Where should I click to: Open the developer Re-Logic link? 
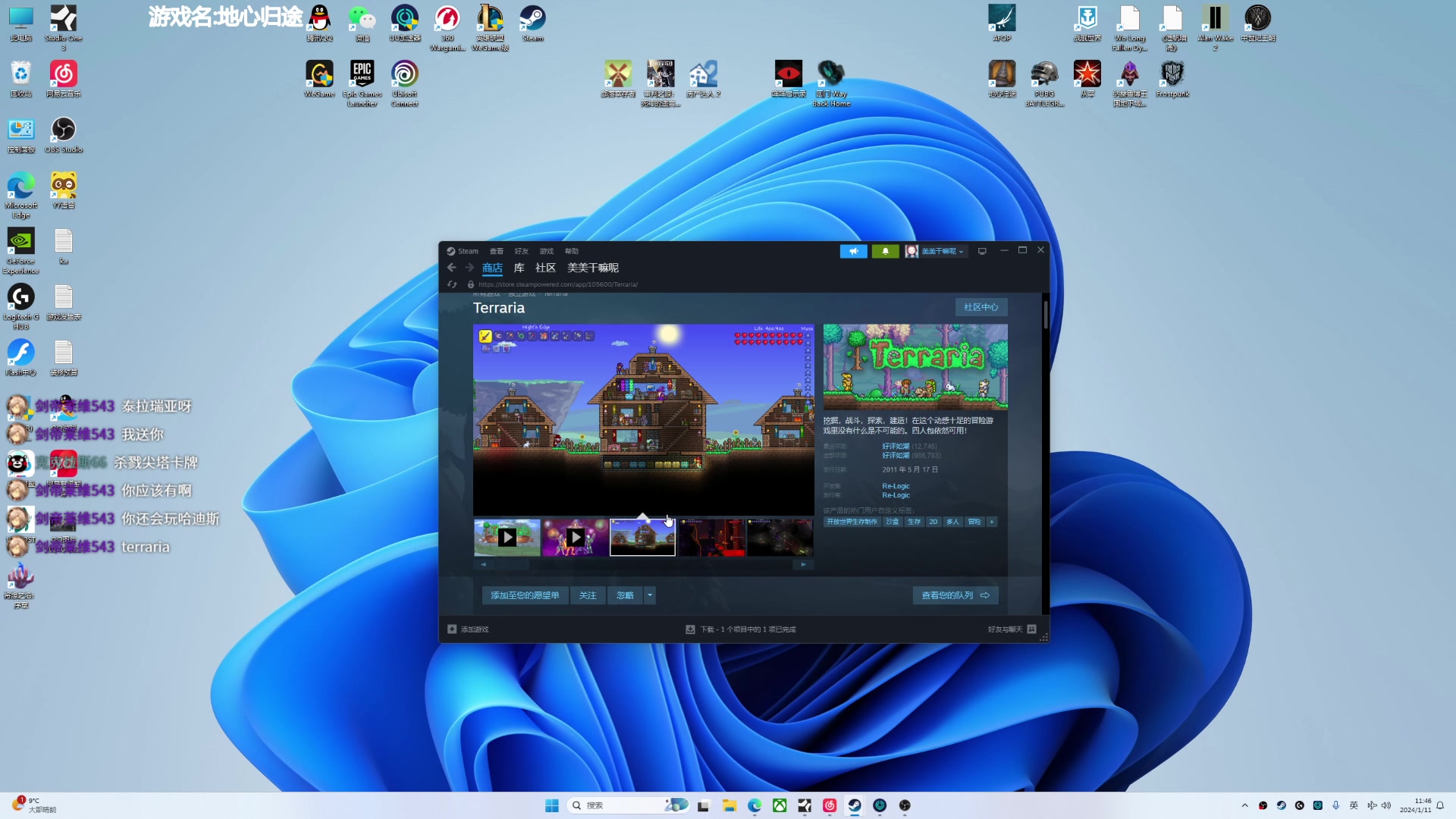coord(896,486)
